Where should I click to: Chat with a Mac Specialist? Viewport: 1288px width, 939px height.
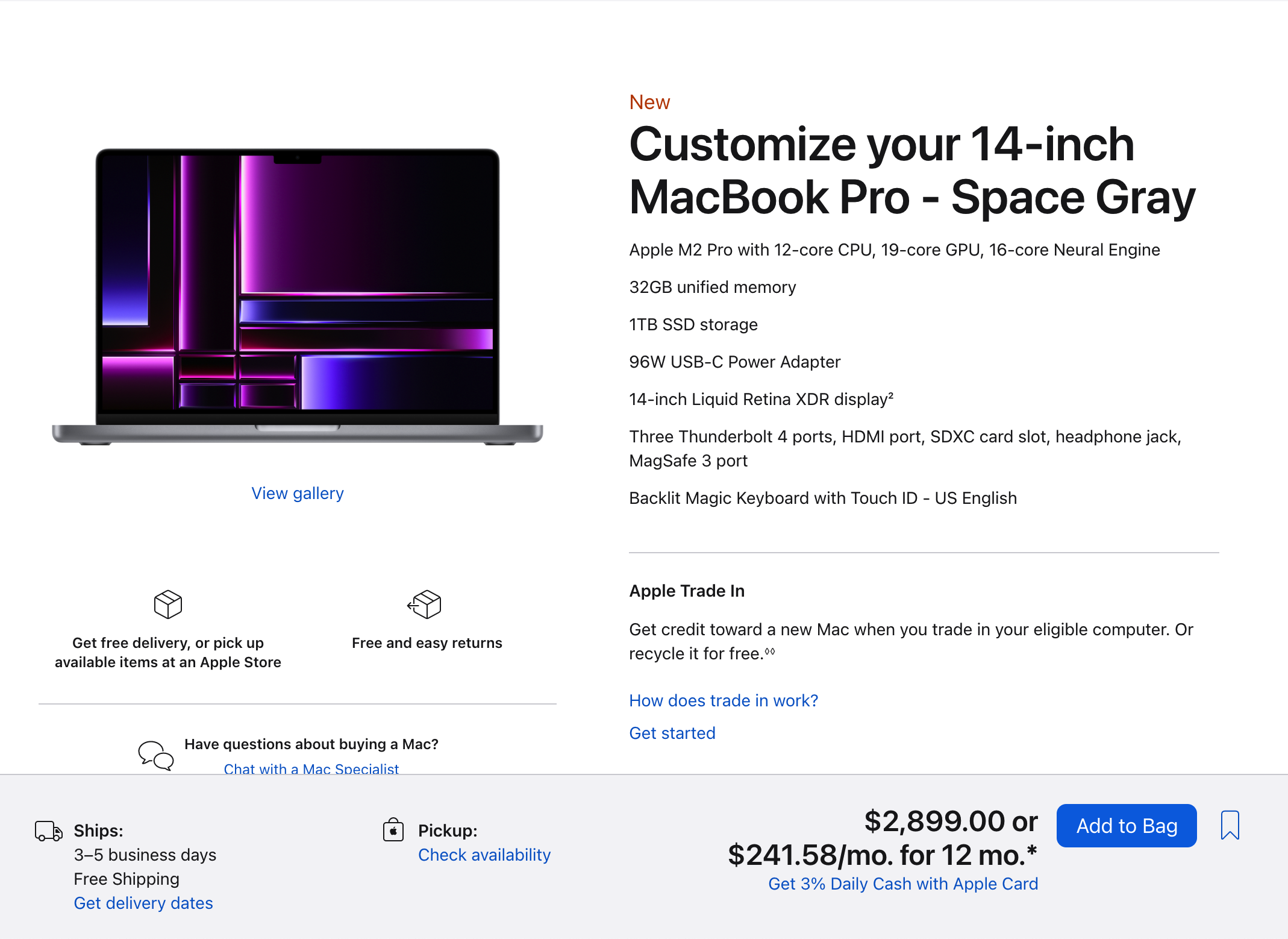coord(311,768)
